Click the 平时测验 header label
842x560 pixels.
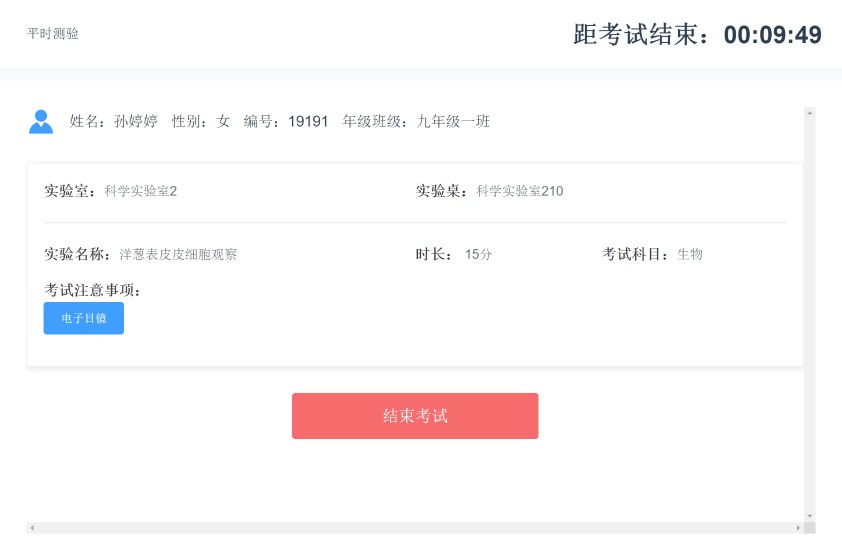[53, 34]
